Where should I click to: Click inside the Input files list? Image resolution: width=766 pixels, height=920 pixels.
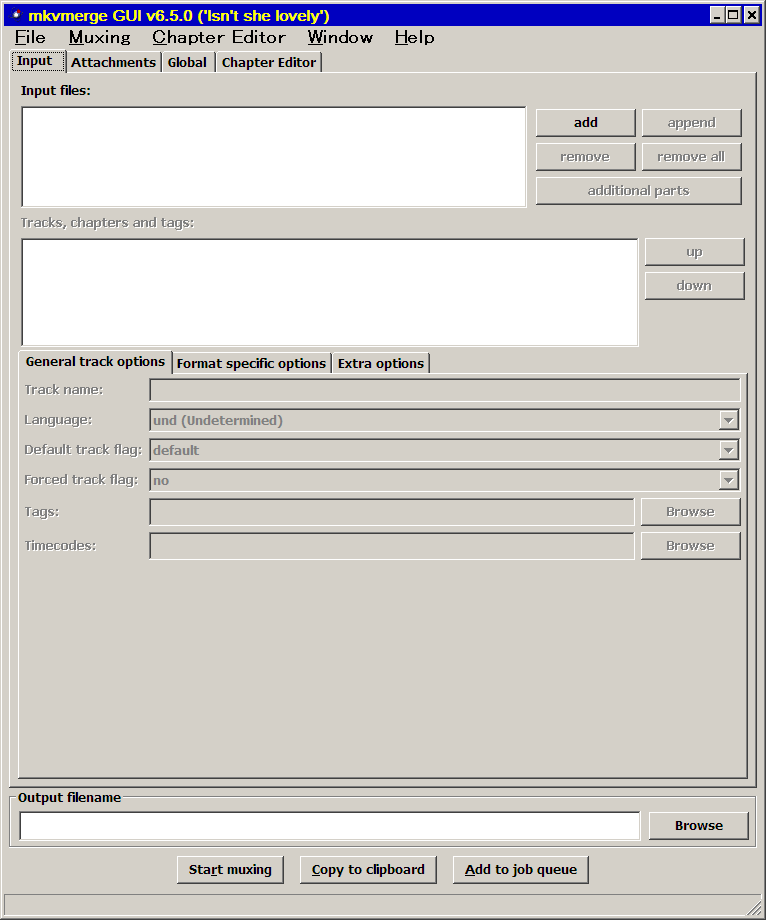pos(273,157)
